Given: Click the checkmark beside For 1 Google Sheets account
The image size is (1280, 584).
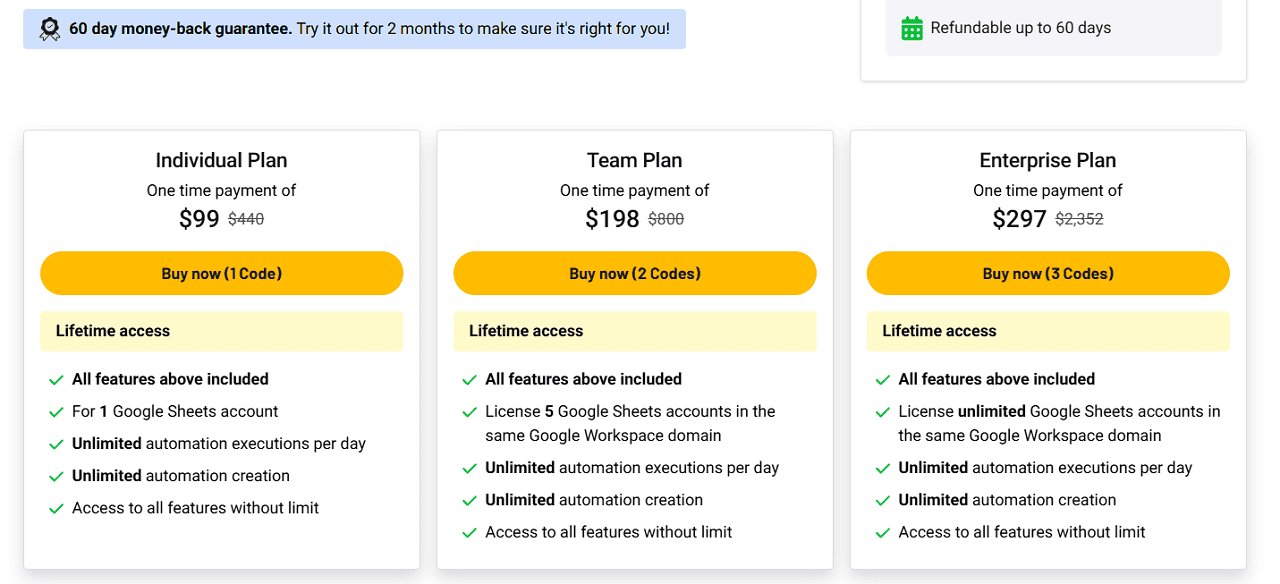Looking at the screenshot, I should tap(56, 412).
